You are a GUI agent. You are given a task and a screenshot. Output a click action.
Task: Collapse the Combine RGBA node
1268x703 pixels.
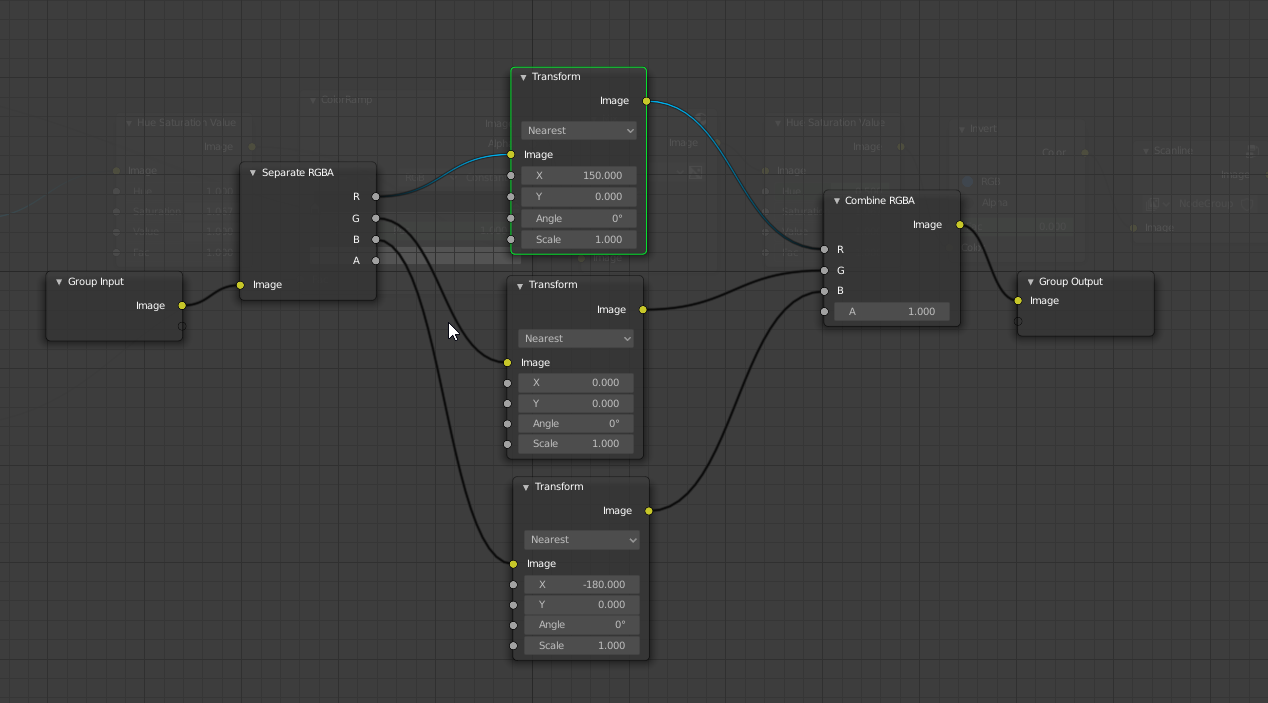(x=837, y=201)
